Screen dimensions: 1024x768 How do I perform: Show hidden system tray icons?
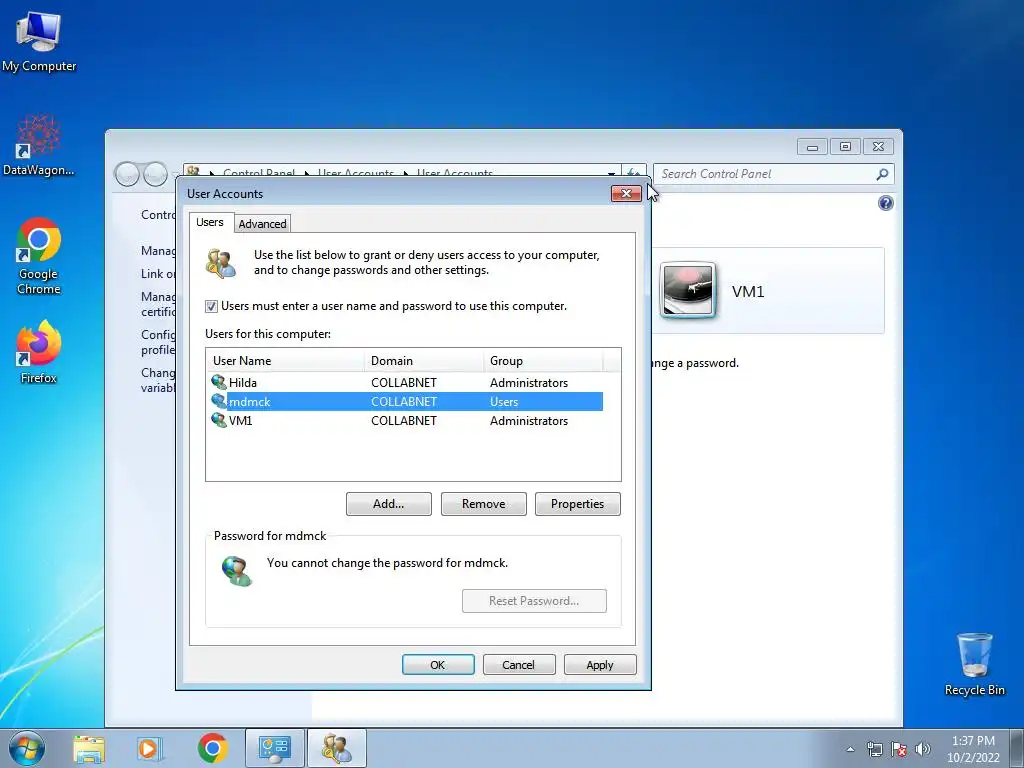(850, 749)
